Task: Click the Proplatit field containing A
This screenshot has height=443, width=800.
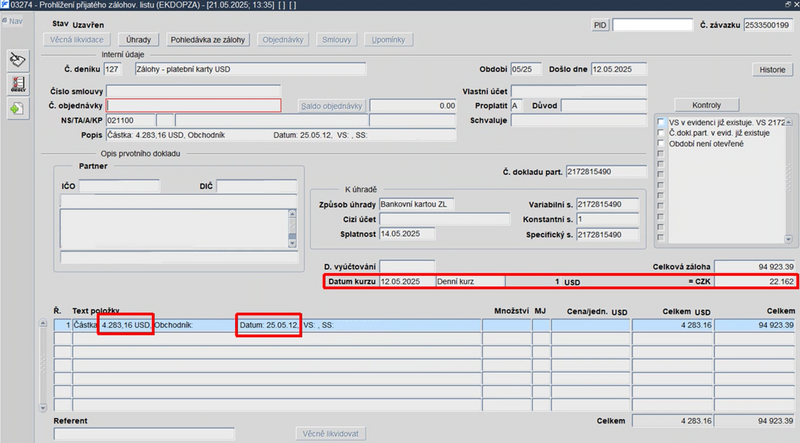Action: tap(516, 106)
